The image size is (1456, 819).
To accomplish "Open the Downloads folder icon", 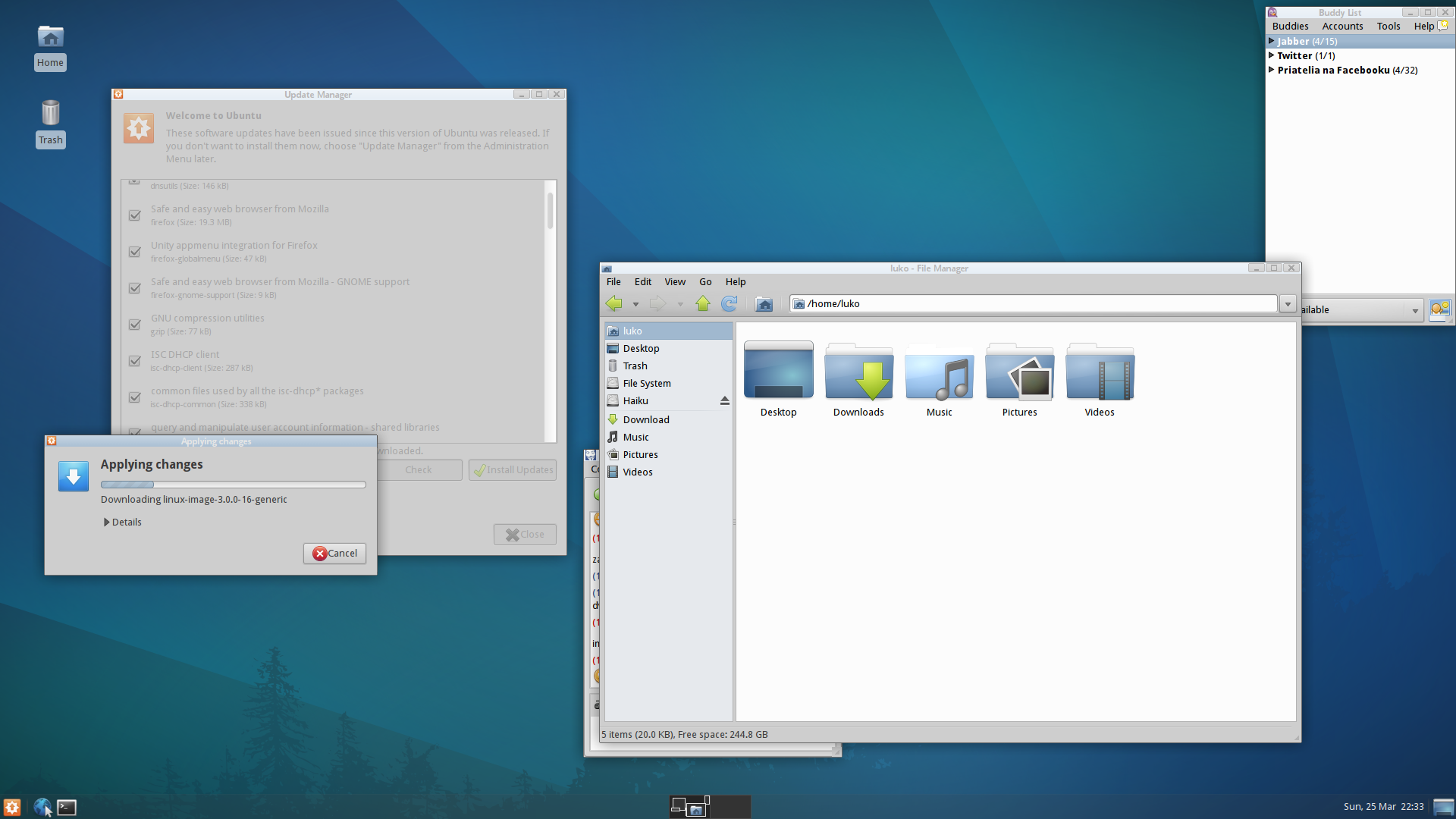I will click(x=858, y=372).
